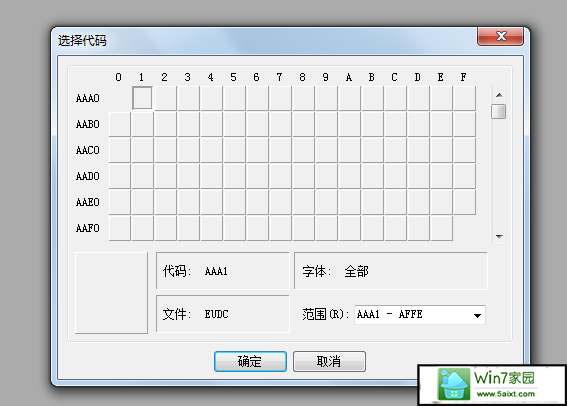Click the vertical scrollbar thumb

tap(499, 111)
